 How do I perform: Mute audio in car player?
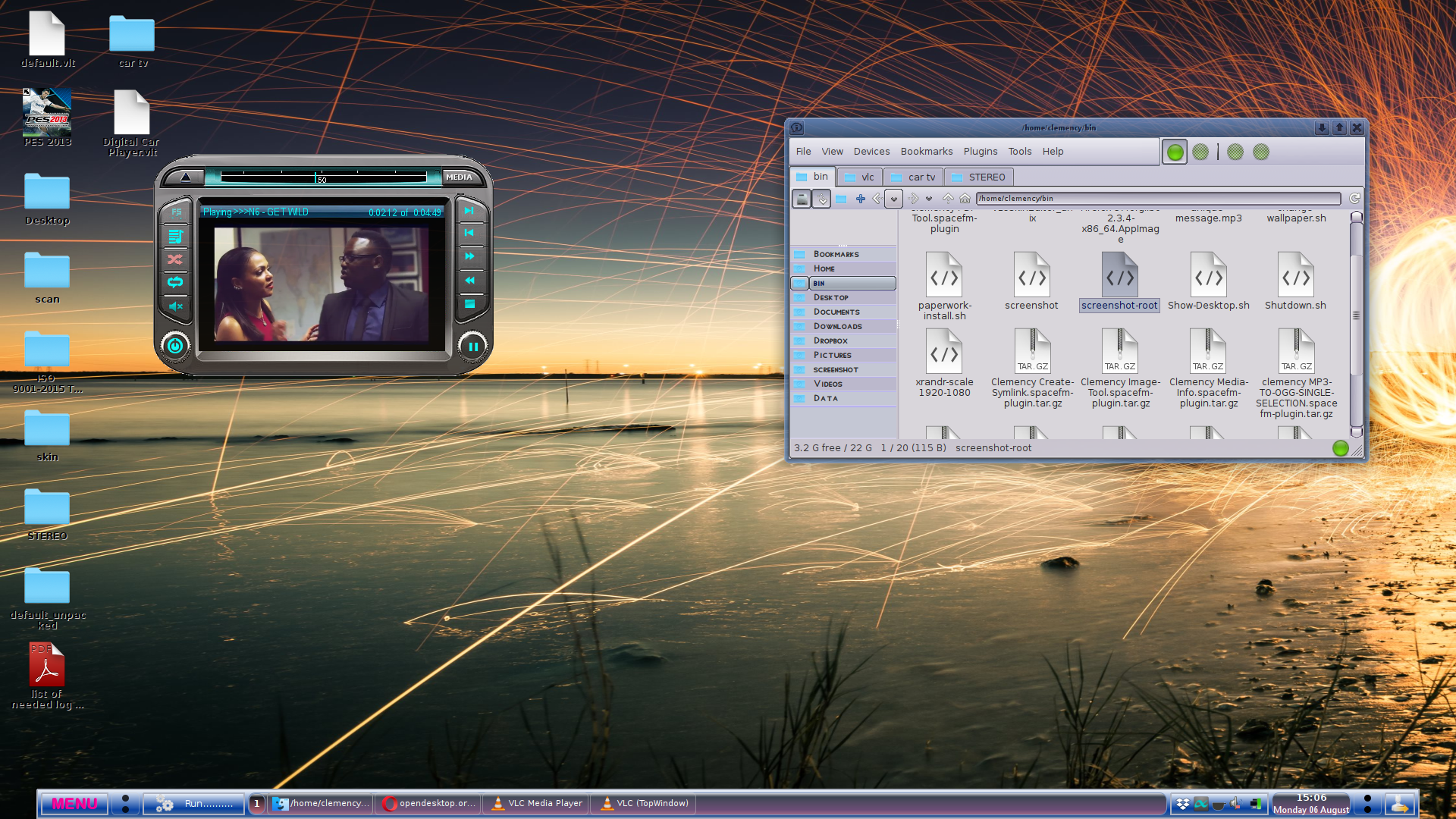coord(175,306)
